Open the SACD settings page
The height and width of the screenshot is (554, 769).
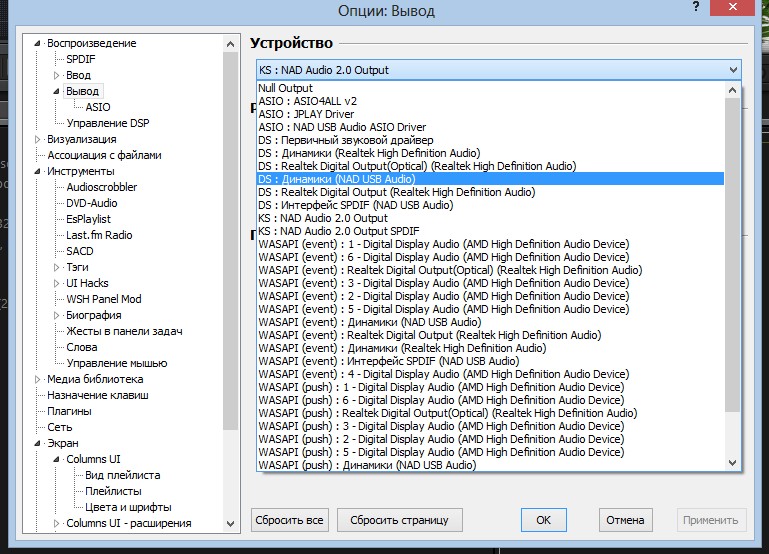[79, 251]
